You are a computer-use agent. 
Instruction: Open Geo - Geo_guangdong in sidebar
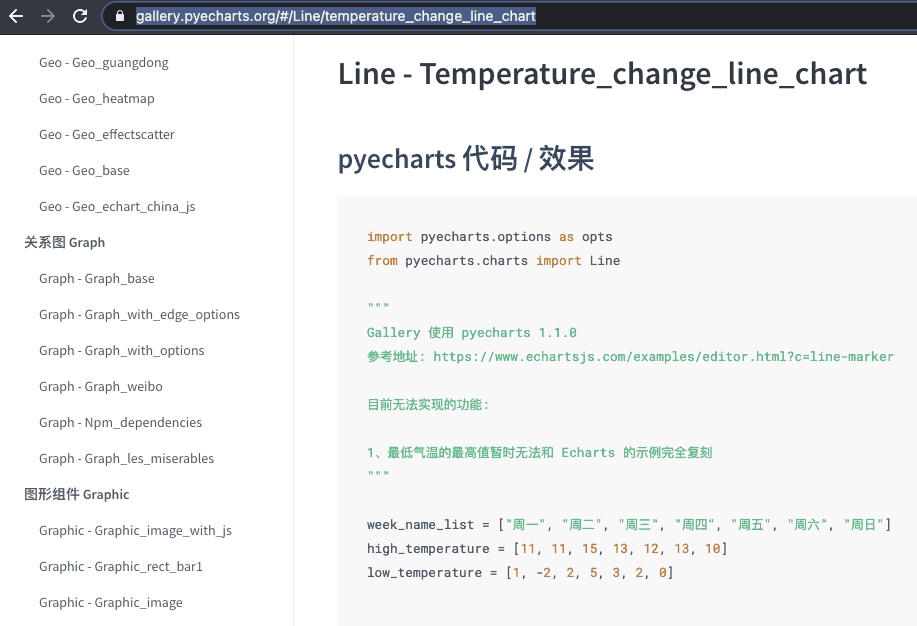click(x=104, y=63)
